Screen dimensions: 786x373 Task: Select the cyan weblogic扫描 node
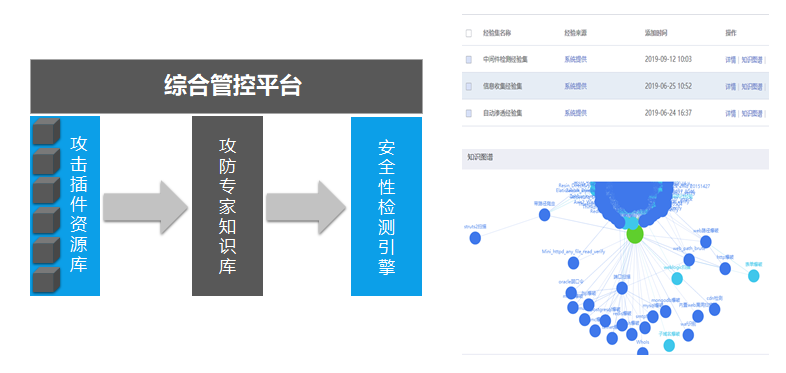click(x=677, y=279)
